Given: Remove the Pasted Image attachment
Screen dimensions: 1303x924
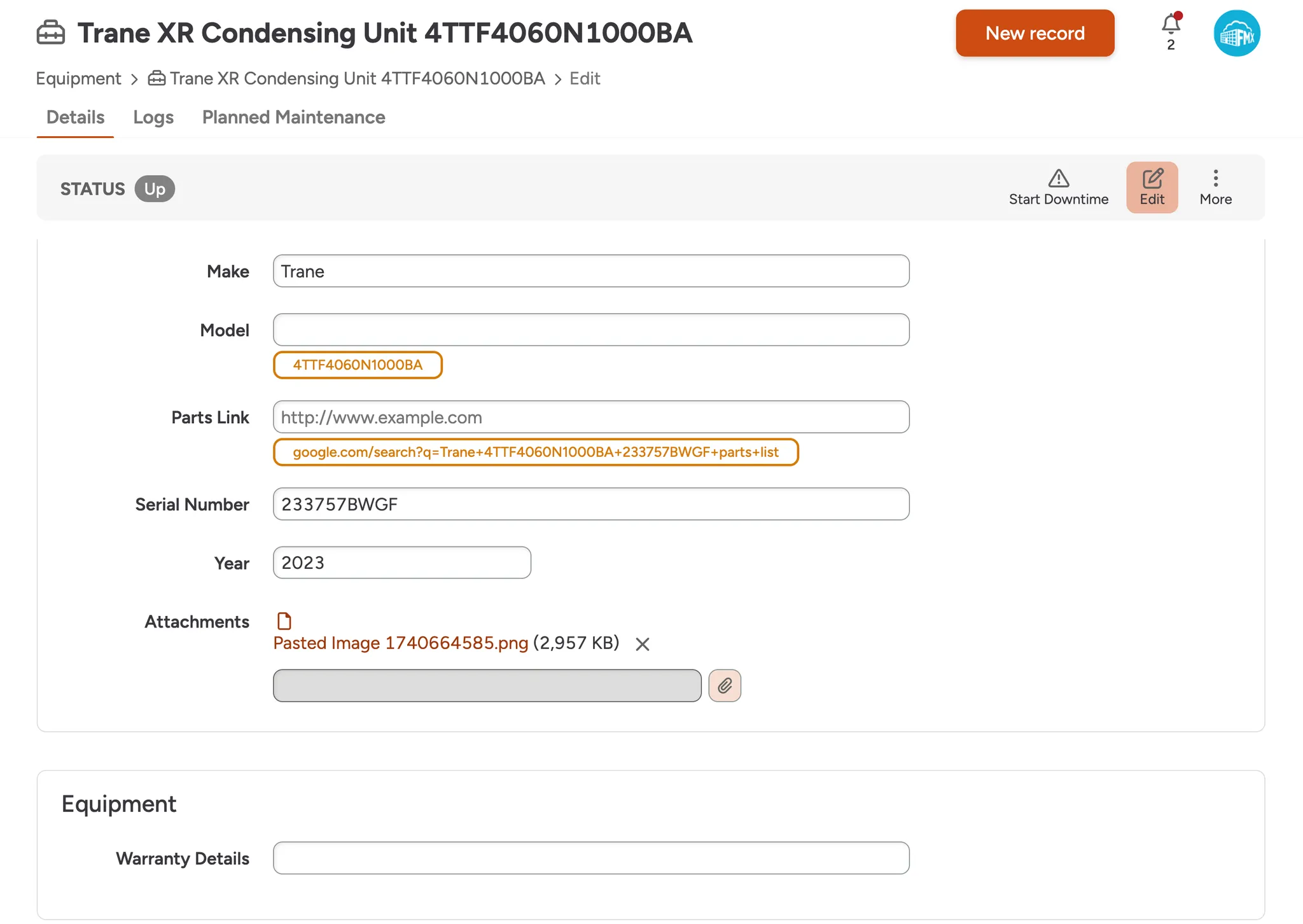Looking at the screenshot, I should [642, 643].
